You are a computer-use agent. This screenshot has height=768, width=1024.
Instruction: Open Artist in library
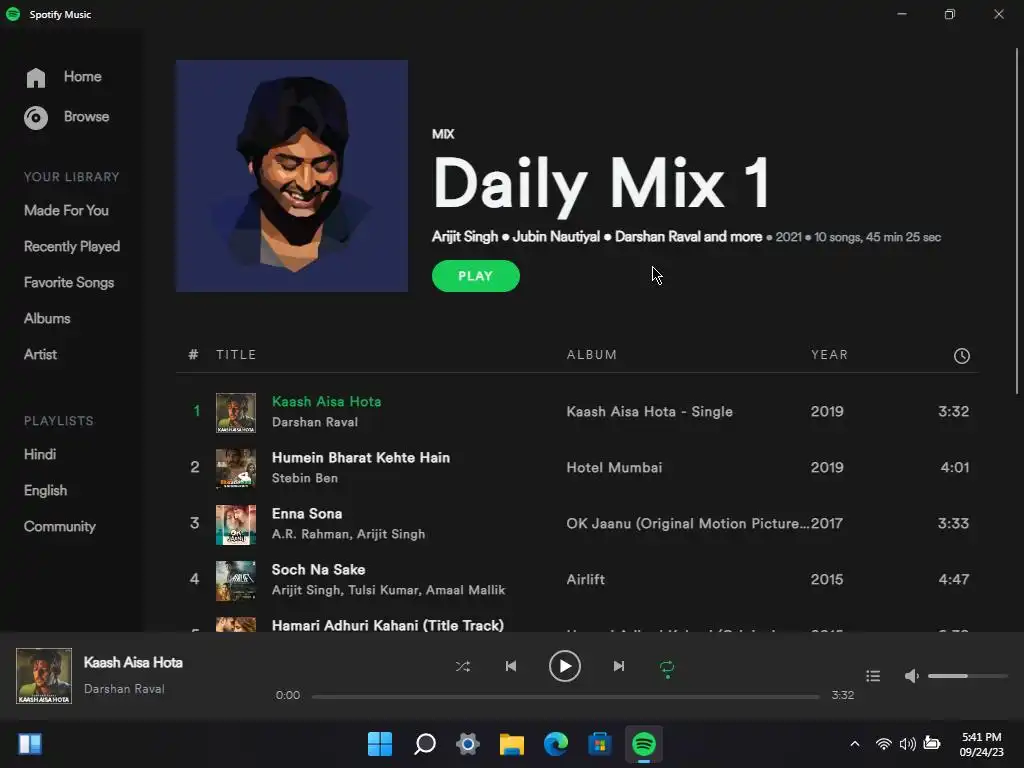[x=40, y=354]
